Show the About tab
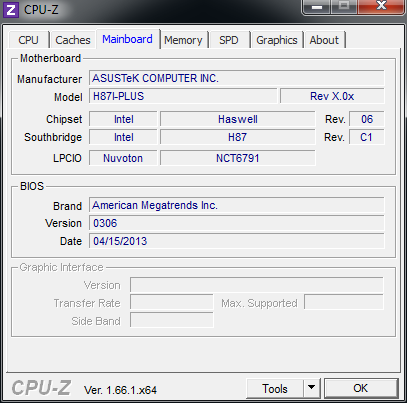 point(324,40)
